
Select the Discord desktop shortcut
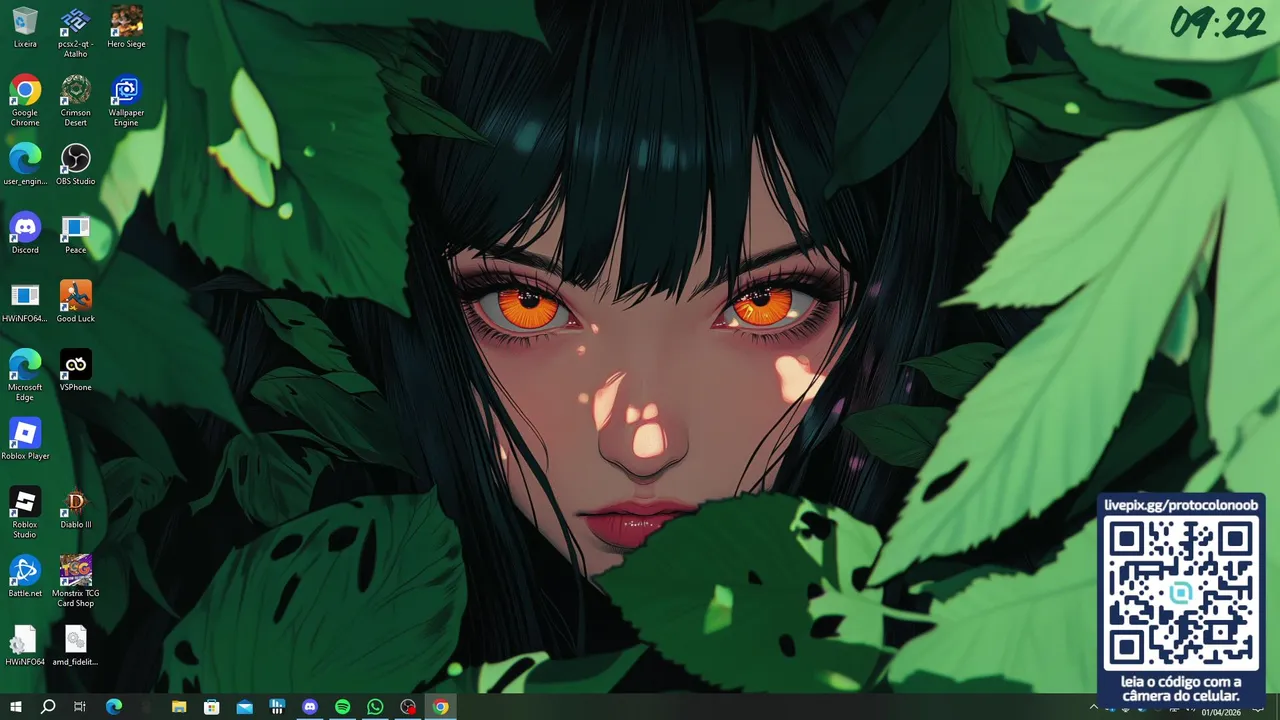coord(25,234)
